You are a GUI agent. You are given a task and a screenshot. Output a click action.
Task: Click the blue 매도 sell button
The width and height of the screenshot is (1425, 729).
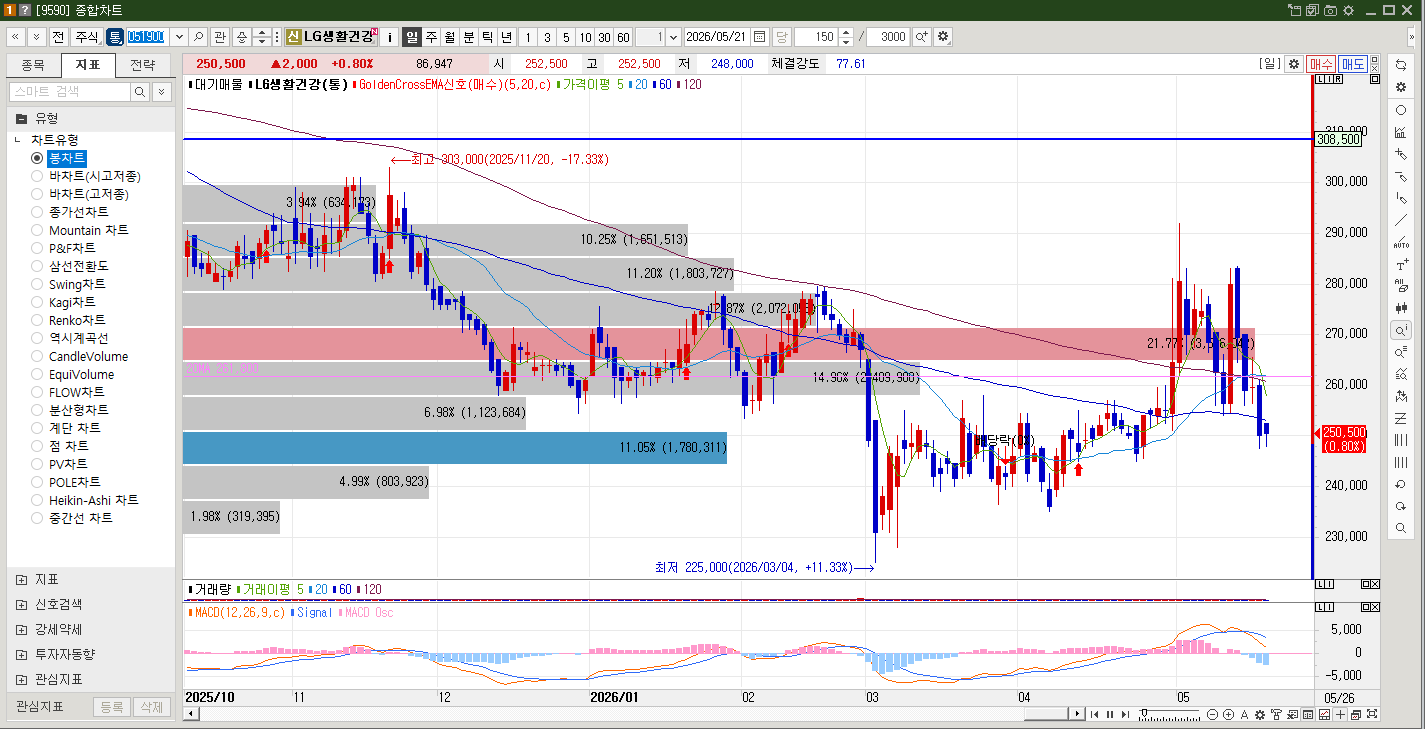coord(1353,64)
